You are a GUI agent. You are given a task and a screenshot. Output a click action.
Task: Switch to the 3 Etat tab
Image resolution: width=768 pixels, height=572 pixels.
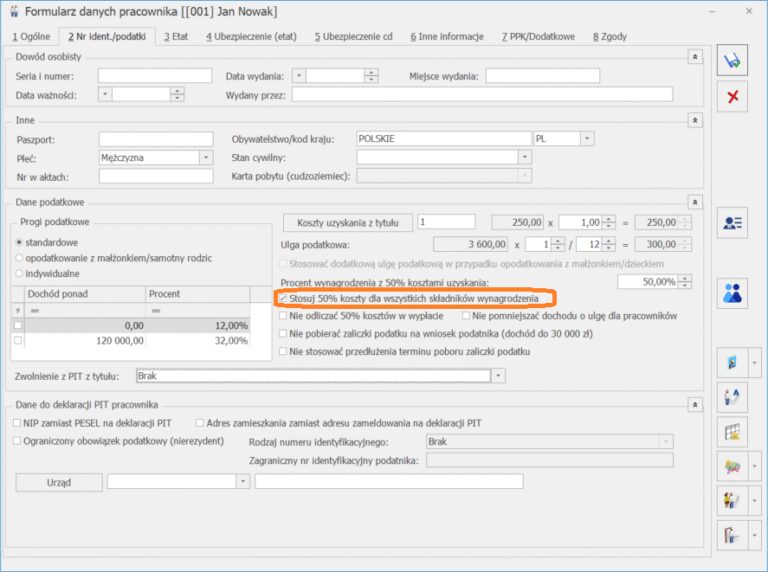coord(176,36)
